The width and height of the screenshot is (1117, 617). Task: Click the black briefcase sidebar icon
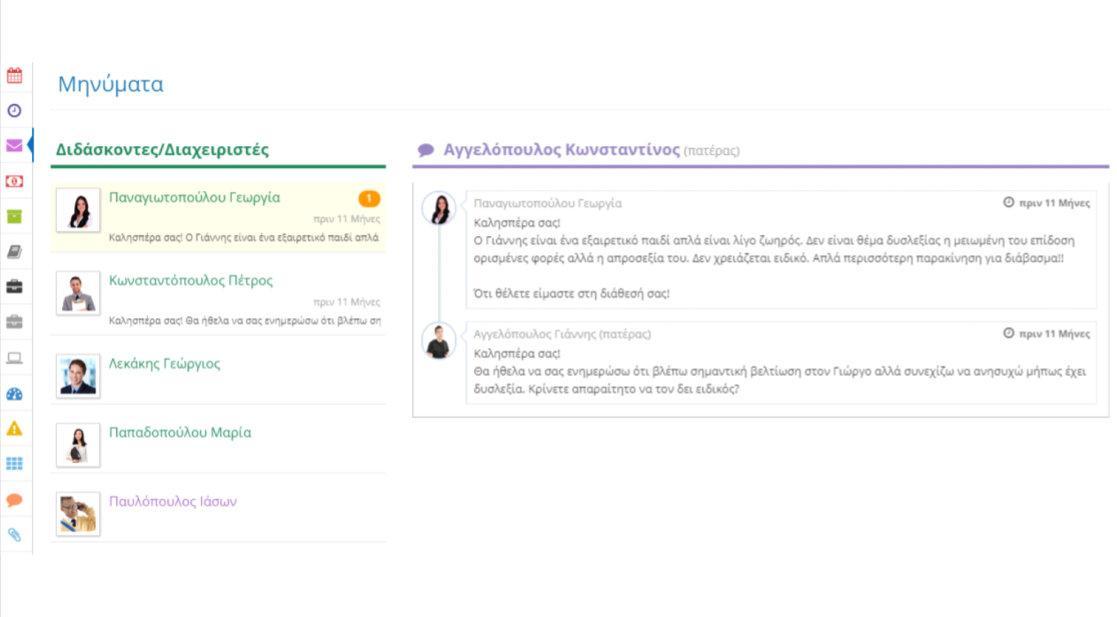point(14,287)
